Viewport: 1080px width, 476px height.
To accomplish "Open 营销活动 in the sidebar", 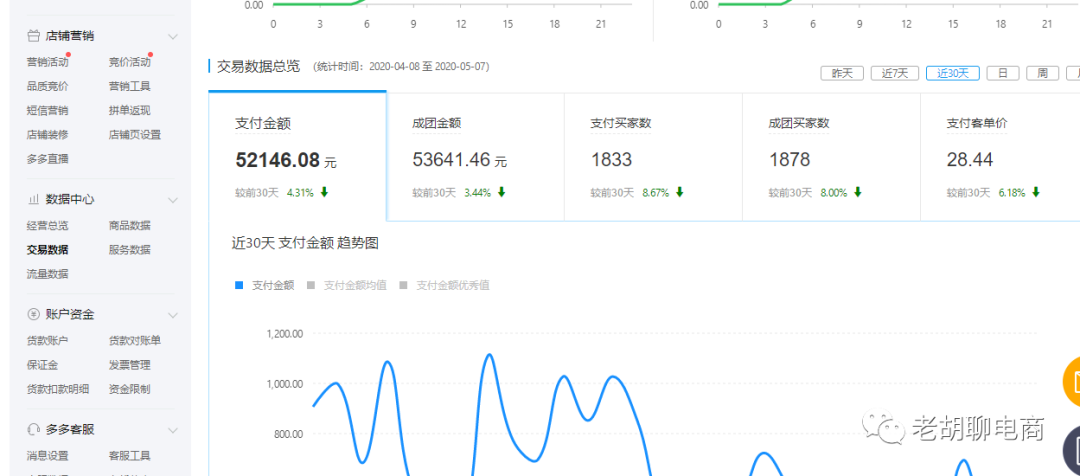I will [x=48, y=62].
